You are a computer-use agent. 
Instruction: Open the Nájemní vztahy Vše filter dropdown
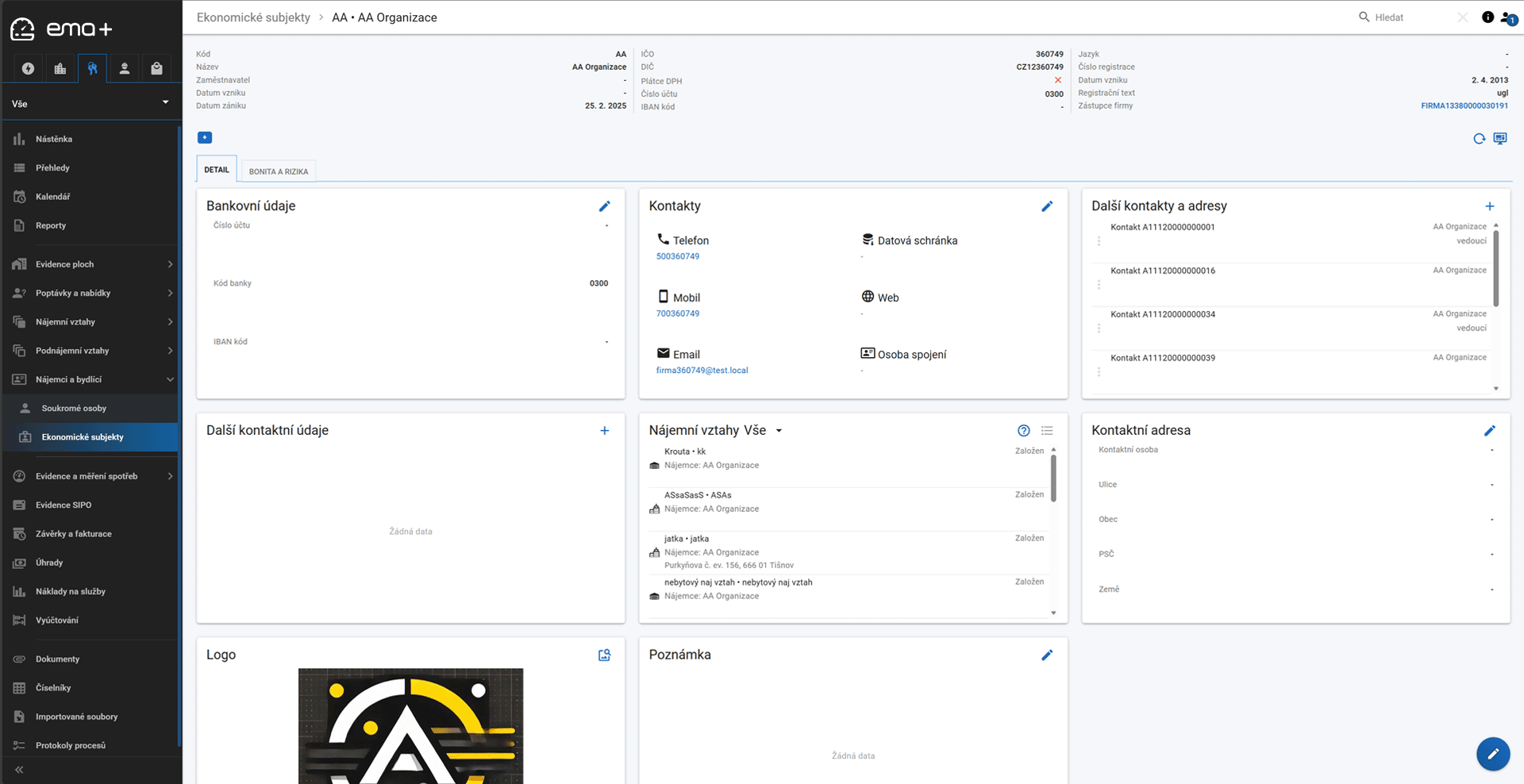[779, 431]
